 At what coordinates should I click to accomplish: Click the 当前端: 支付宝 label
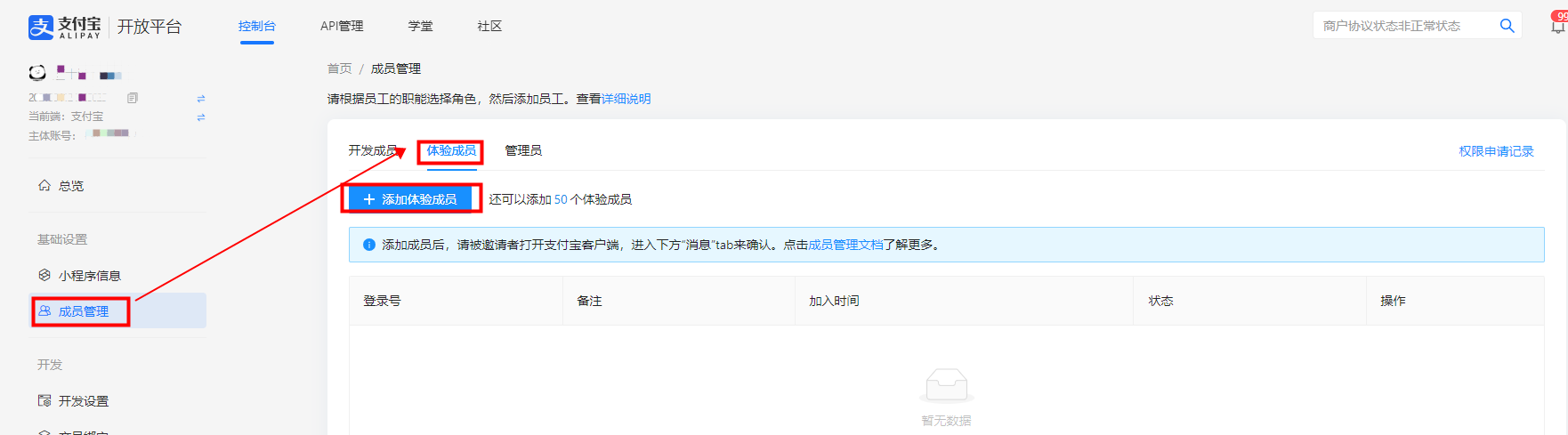click(x=66, y=117)
